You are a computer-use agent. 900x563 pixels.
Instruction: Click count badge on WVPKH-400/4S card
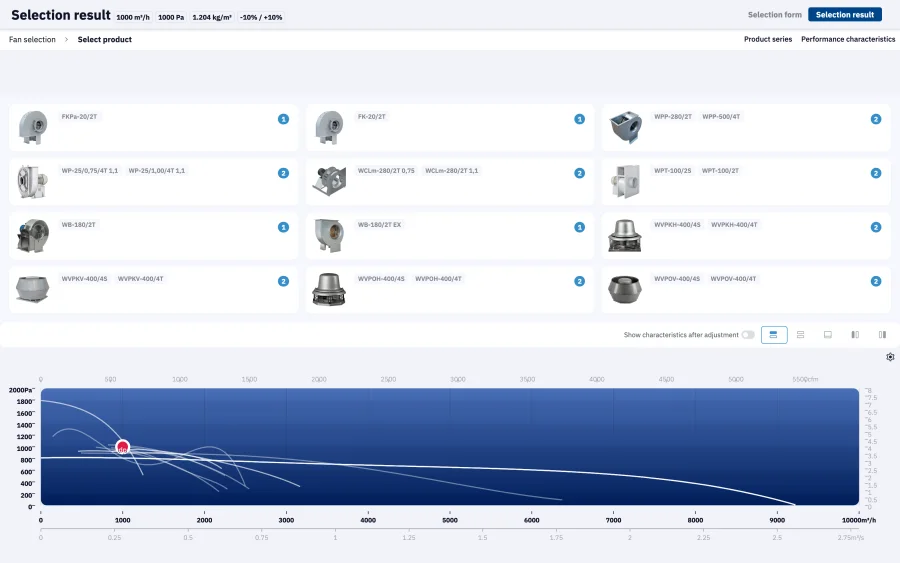click(876, 227)
